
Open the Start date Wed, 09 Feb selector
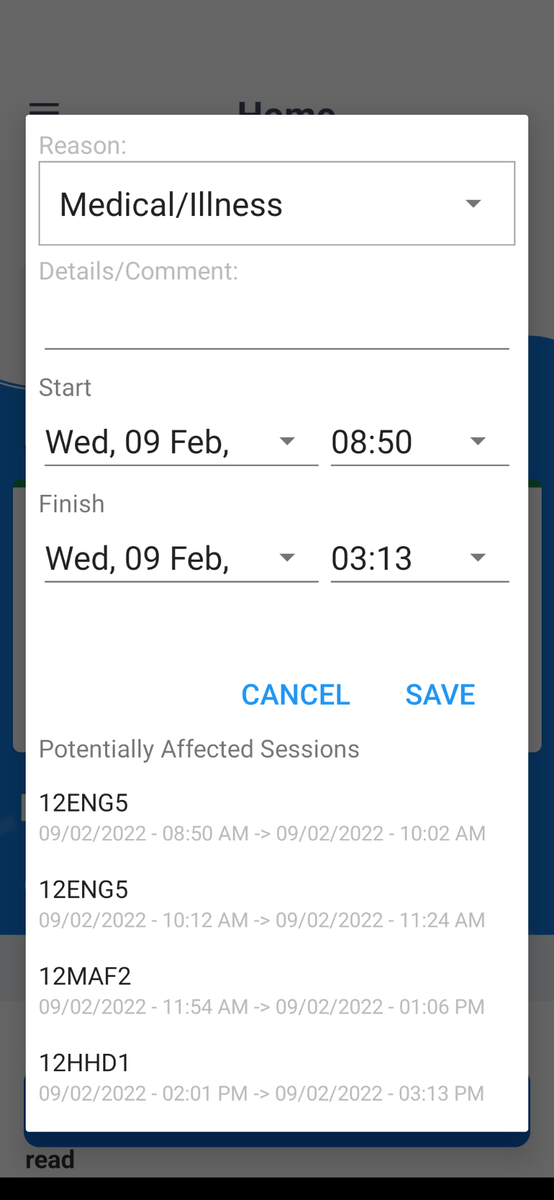pyautogui.click(x=181, y=442)
